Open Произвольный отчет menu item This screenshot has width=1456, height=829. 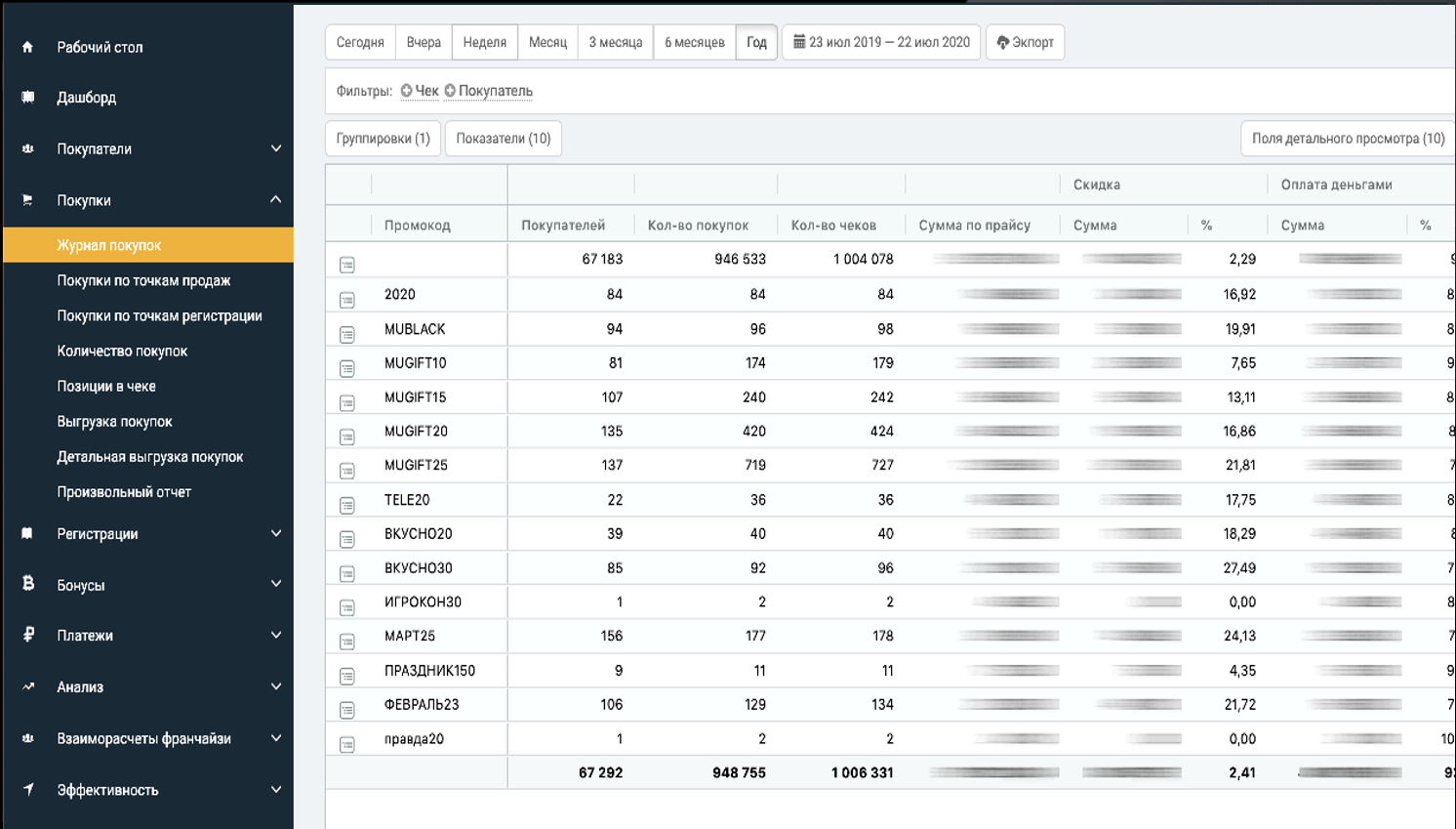[x=124, y=492]
